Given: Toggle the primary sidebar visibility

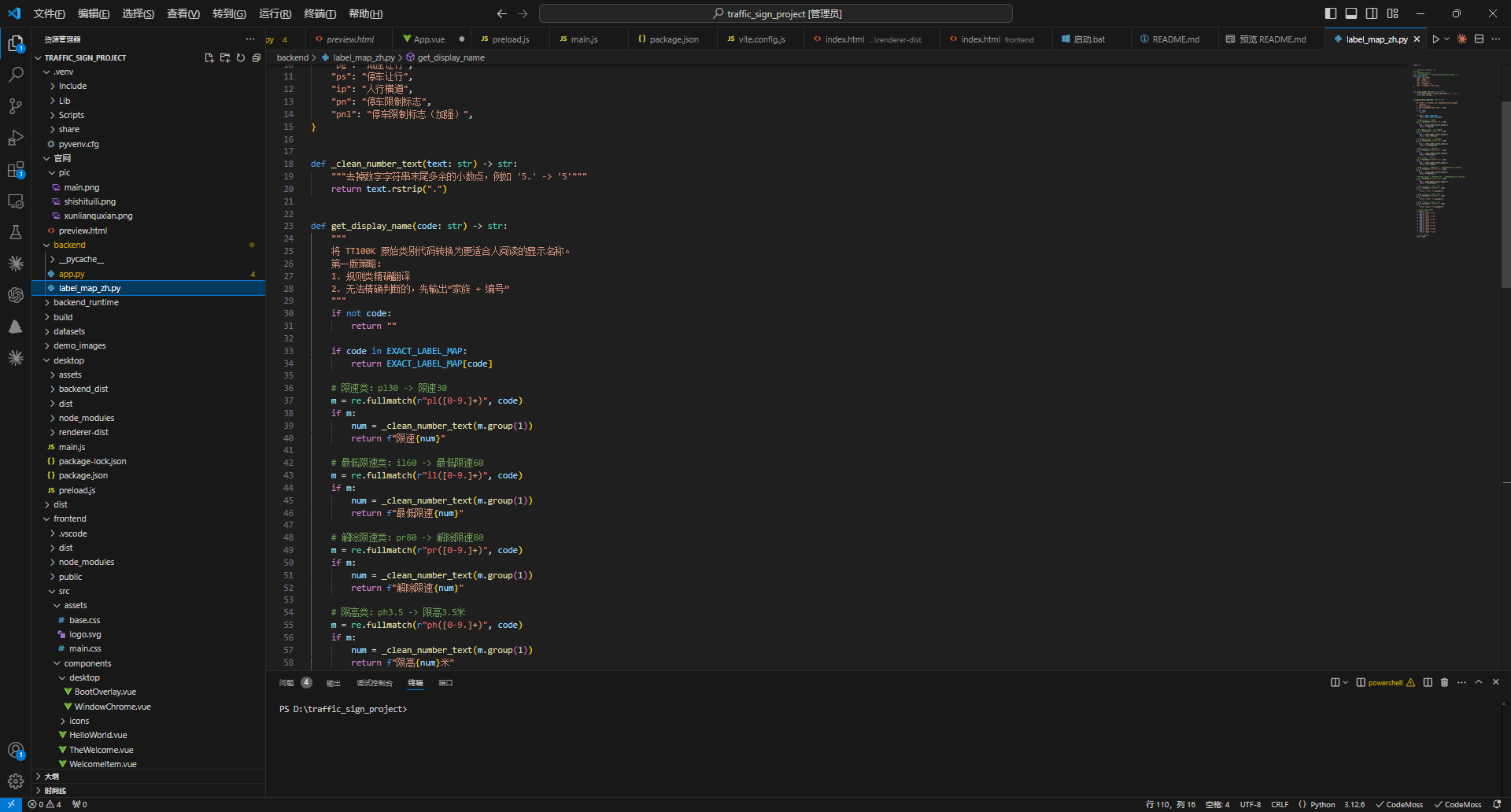Looking at the screenshot, I should [x=1331, y=13].
